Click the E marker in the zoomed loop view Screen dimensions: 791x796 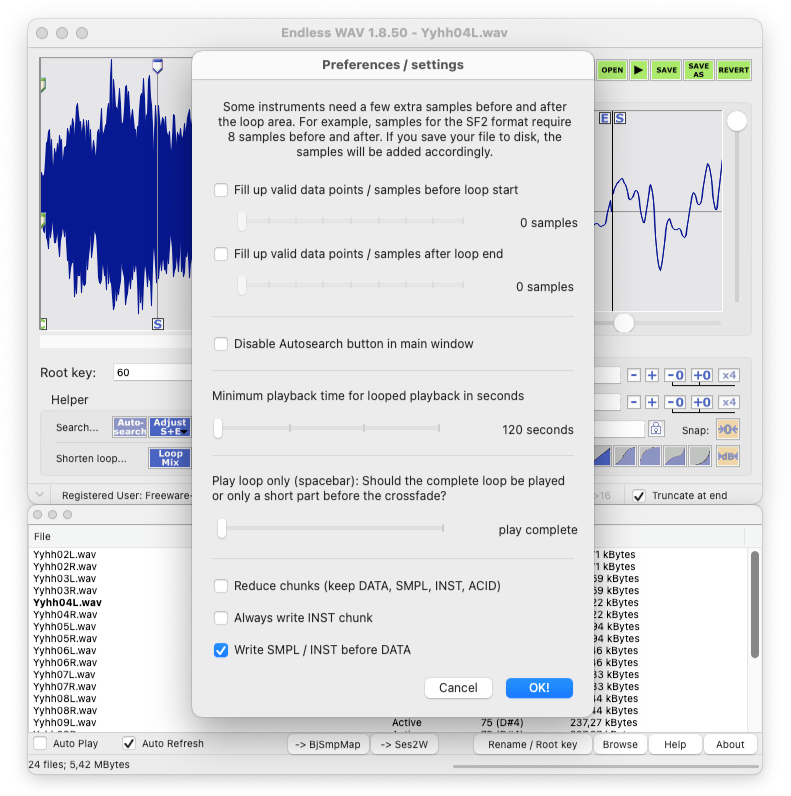pos(604,118)
